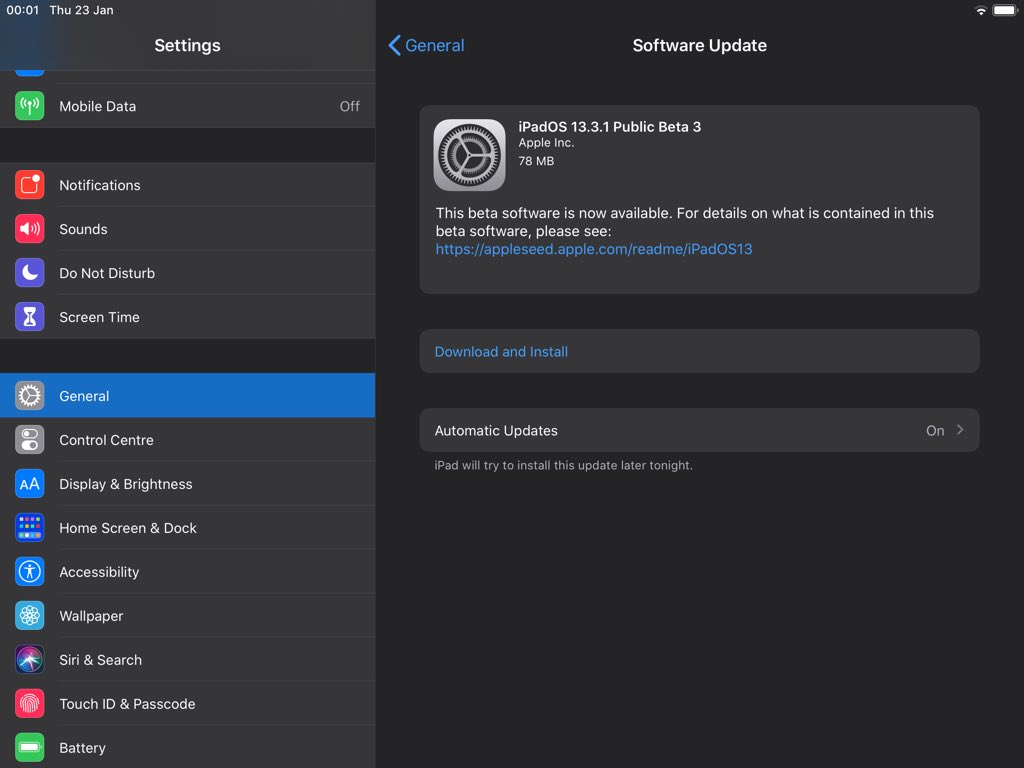Tap the Sounds speaker icon
This screenshot has width=1024, height=768.
29,229
